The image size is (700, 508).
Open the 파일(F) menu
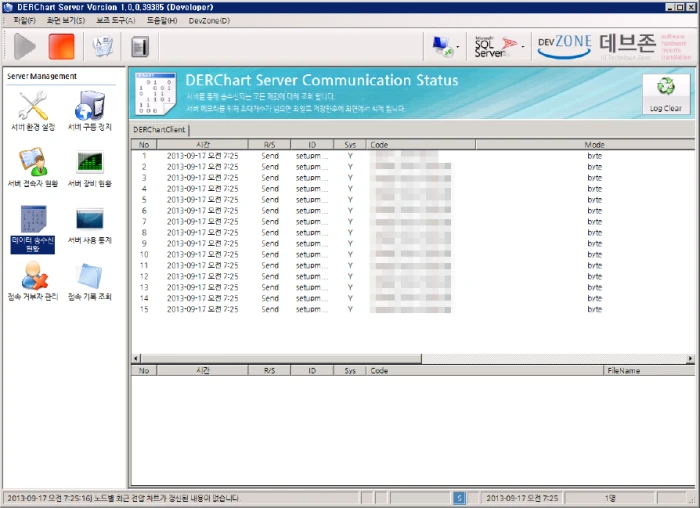24,21
